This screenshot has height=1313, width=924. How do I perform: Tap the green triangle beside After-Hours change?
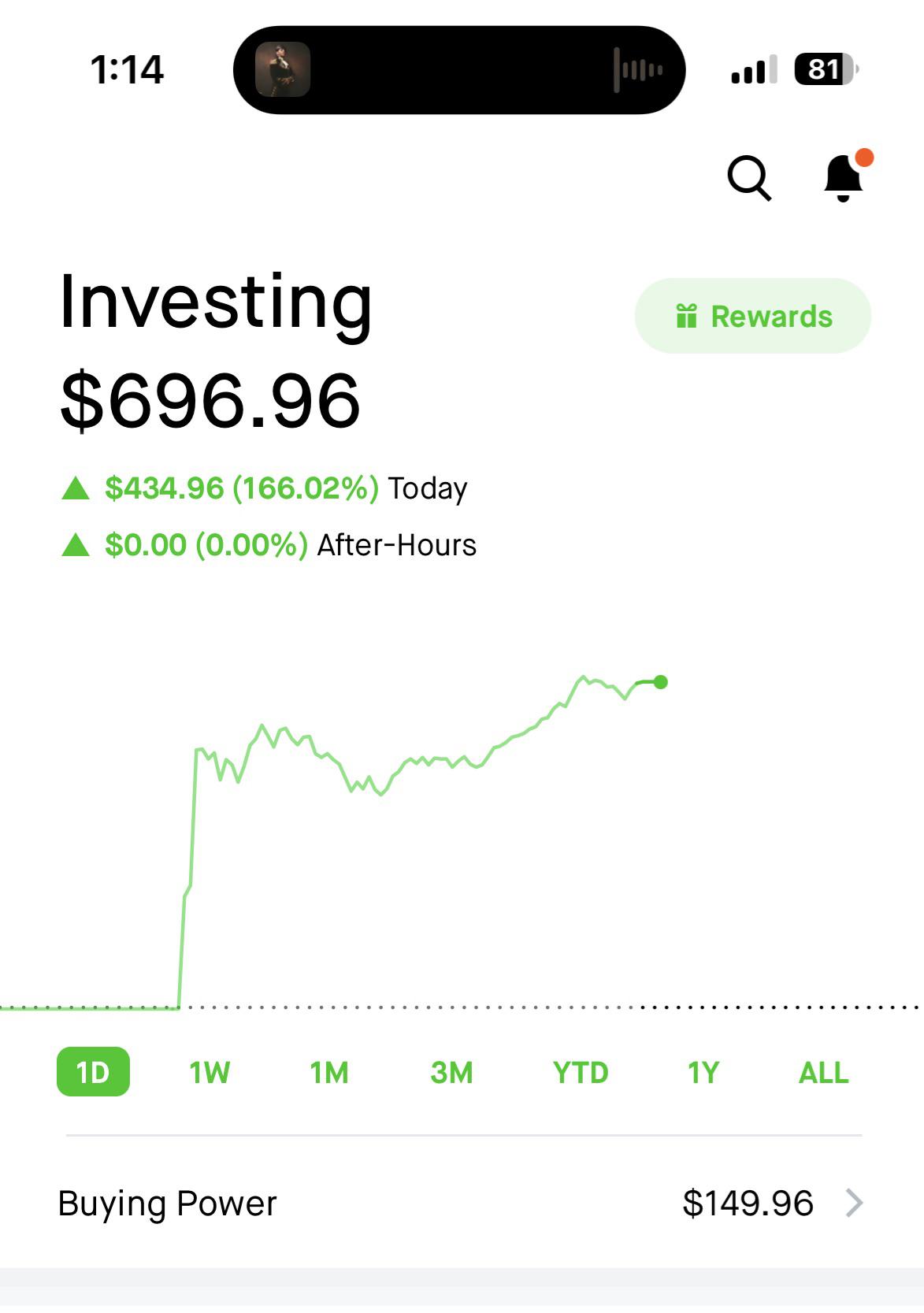[76, 545]
